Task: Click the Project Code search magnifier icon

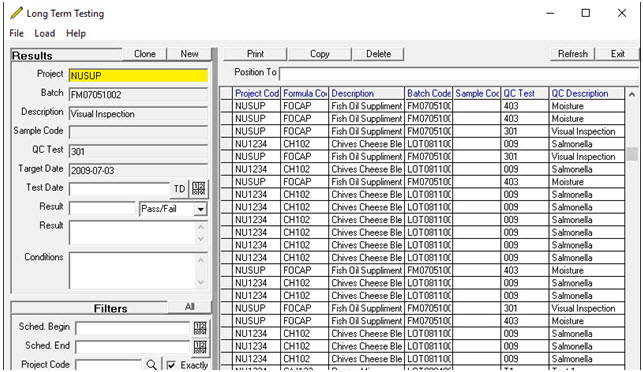Action: click(151, 365)
